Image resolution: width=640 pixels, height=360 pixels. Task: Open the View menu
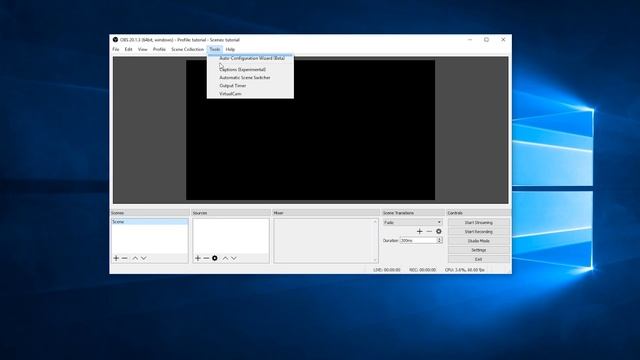coord(142,49)
